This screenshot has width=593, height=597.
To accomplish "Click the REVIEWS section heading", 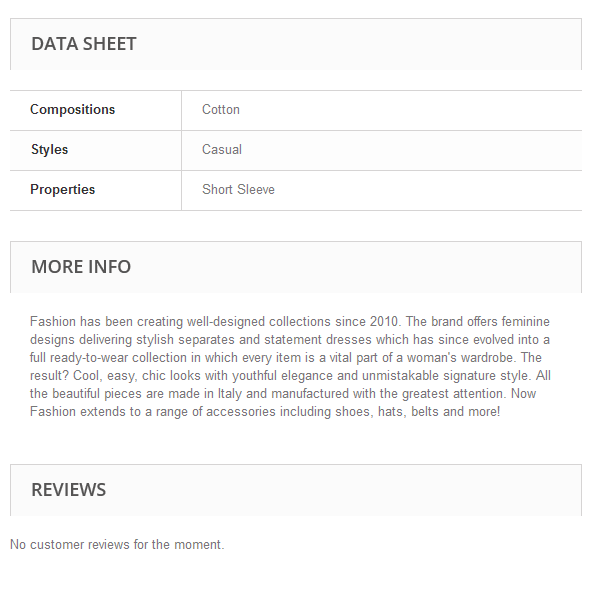I will click(69, 490).
